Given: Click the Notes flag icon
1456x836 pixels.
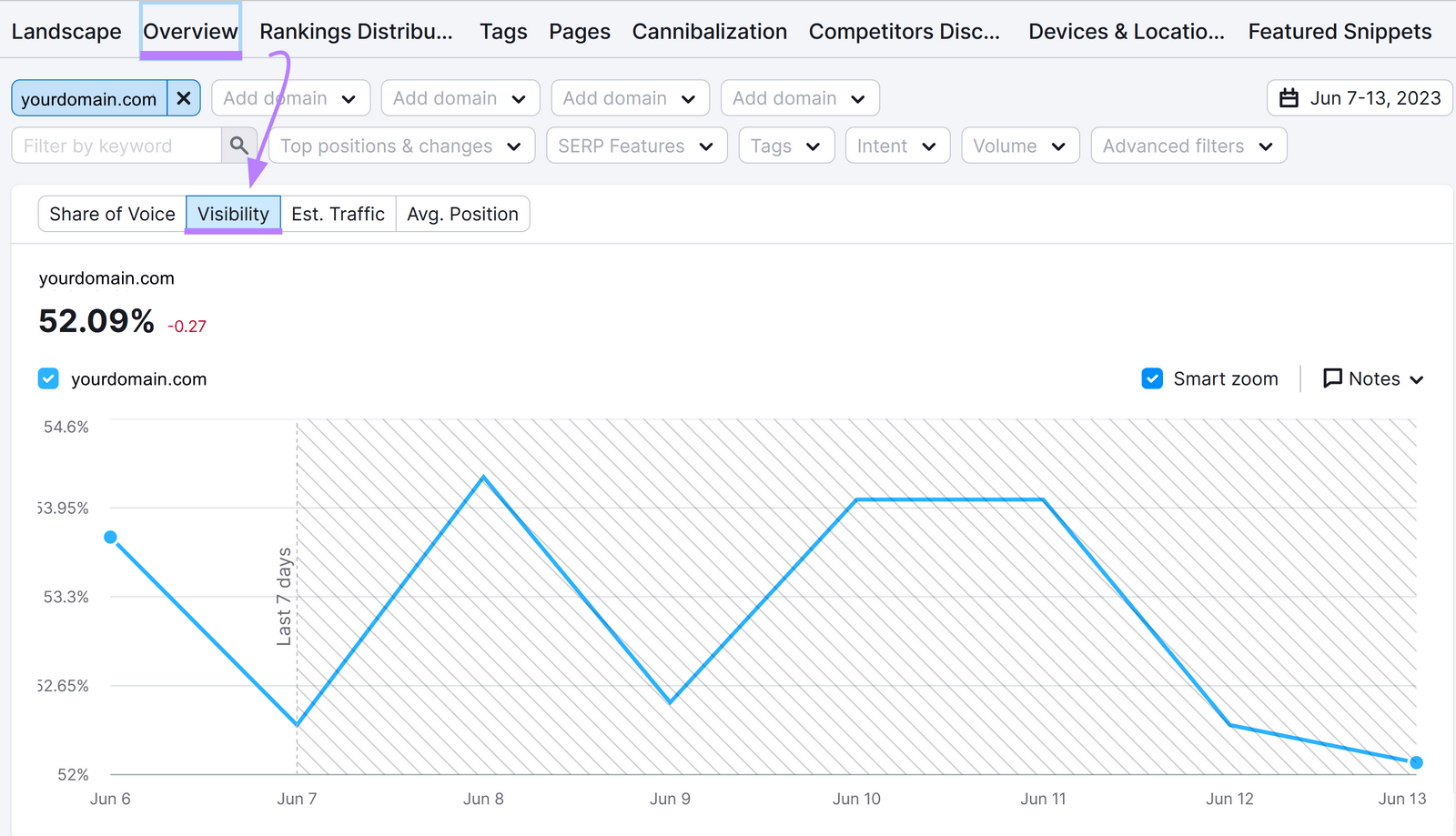Looking at the screenshot, I should click(1332, 378).
